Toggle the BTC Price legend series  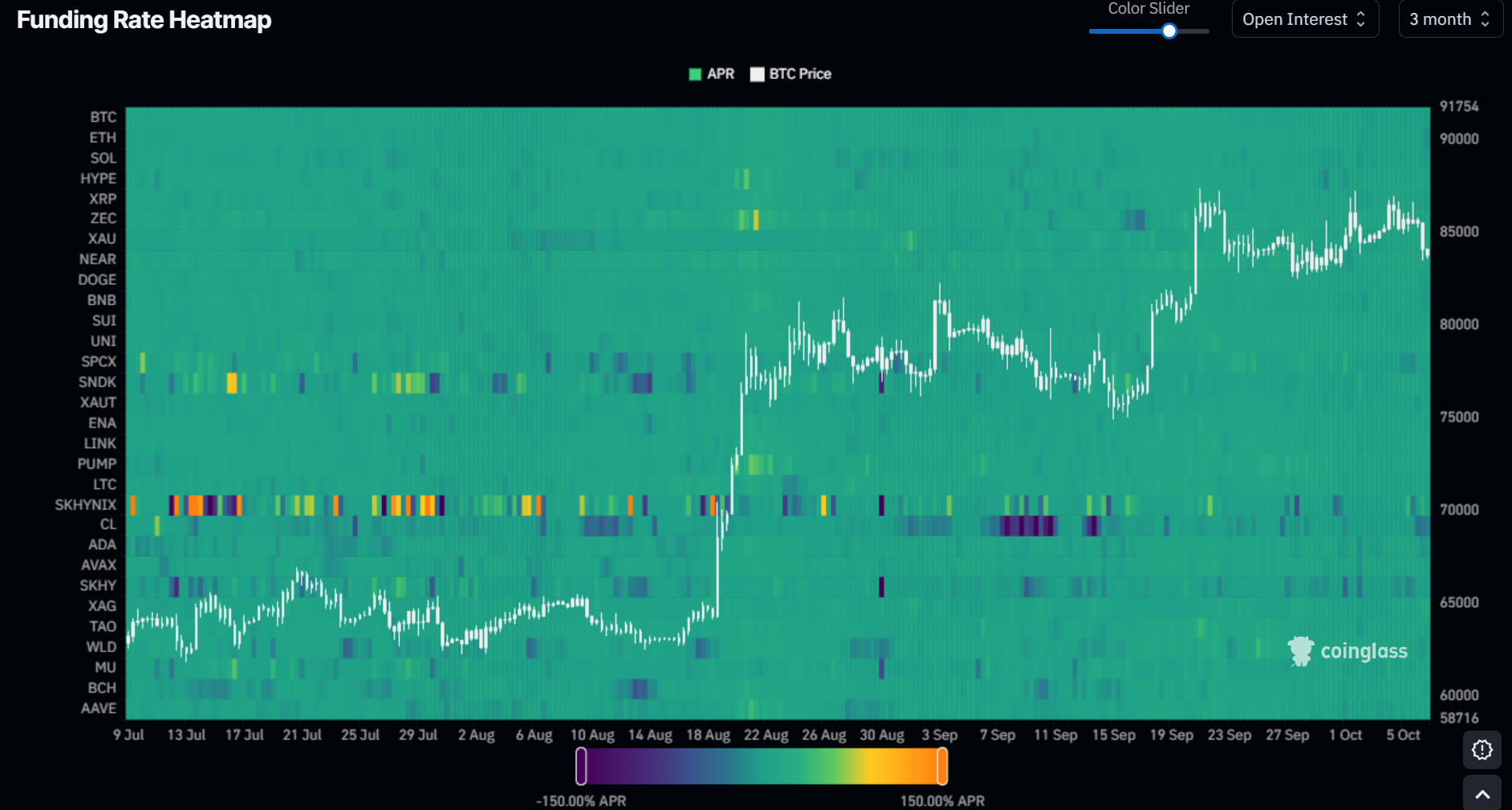coord(791,74)
